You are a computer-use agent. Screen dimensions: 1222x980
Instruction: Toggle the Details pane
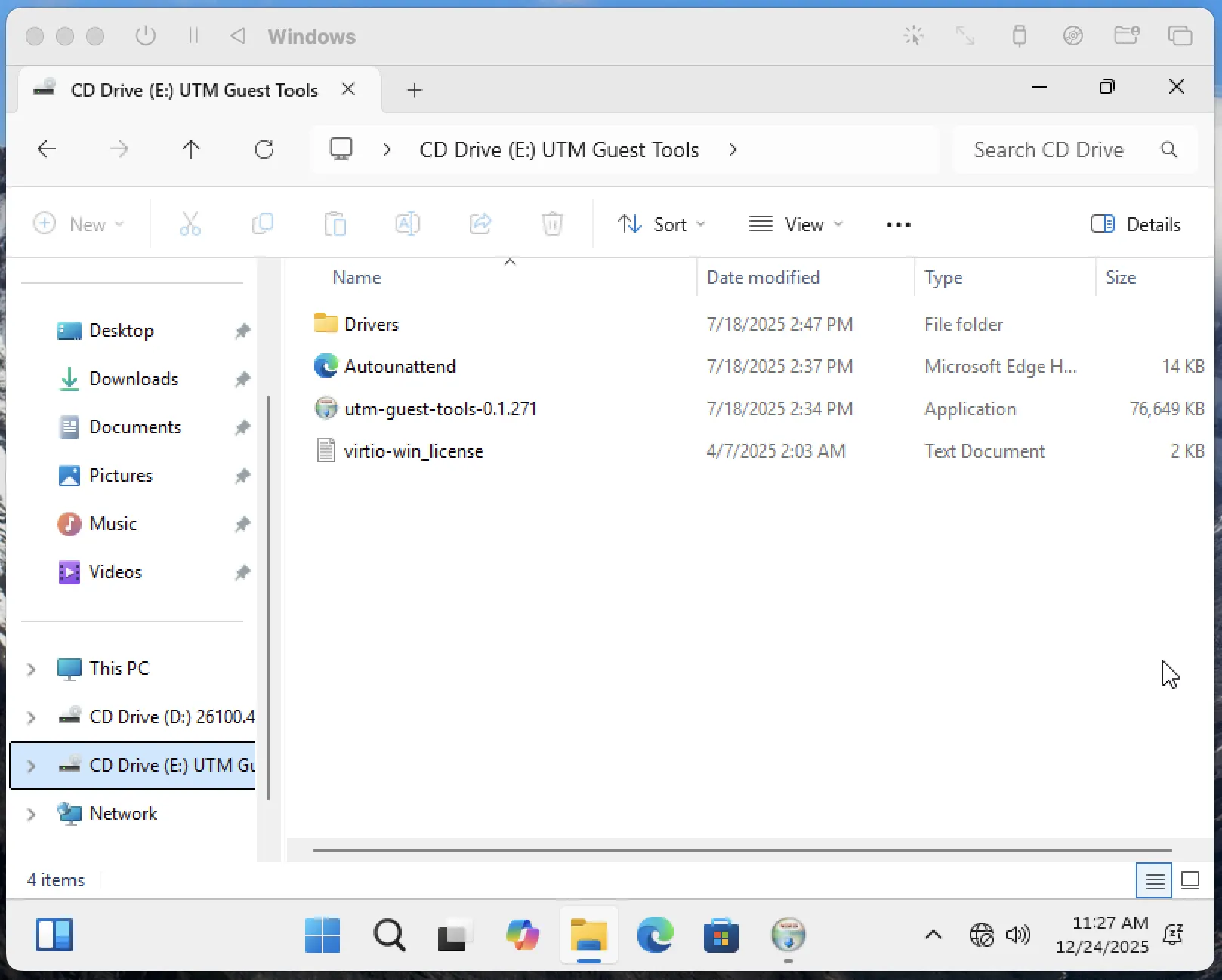pos(1135,224)
